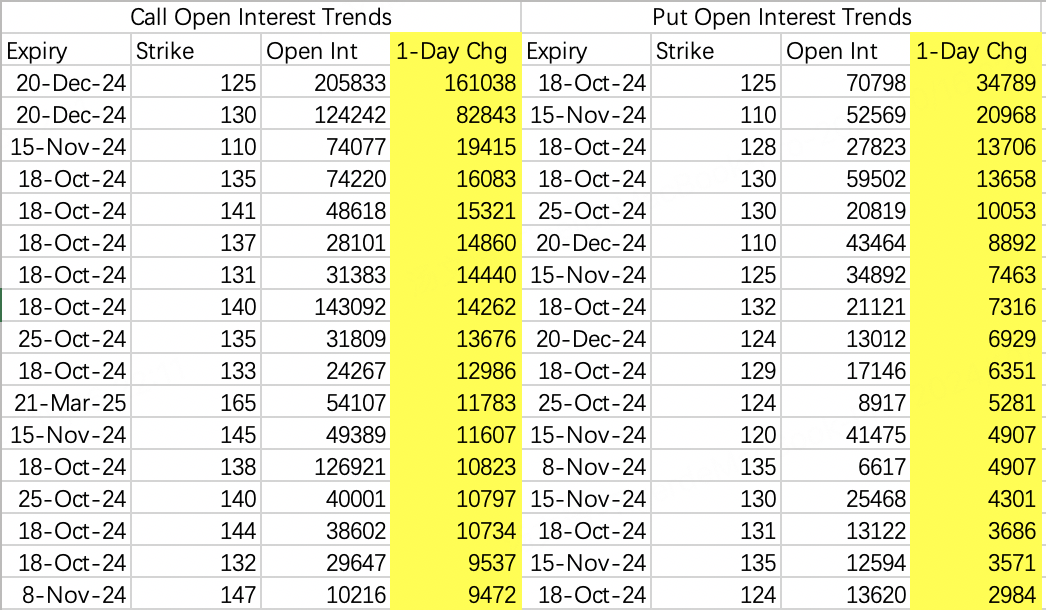Select the put open interest cell 70798

845,82
